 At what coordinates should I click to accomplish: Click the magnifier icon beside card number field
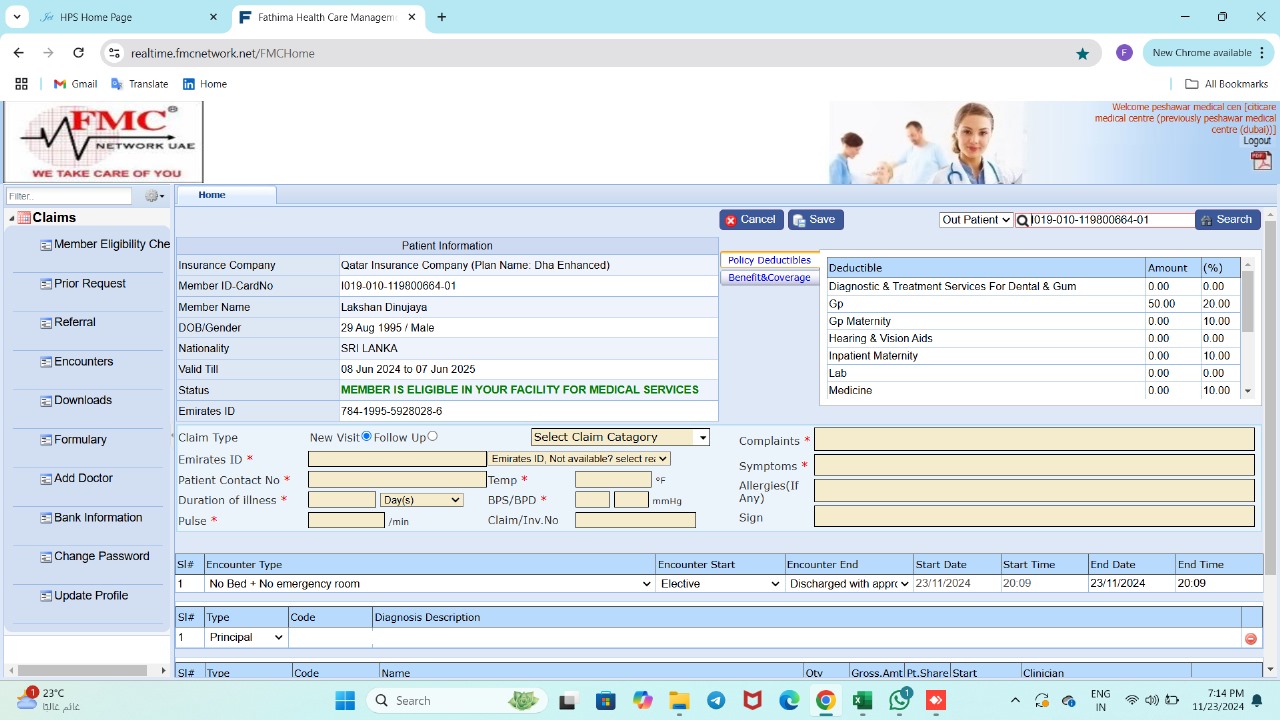1023,221
